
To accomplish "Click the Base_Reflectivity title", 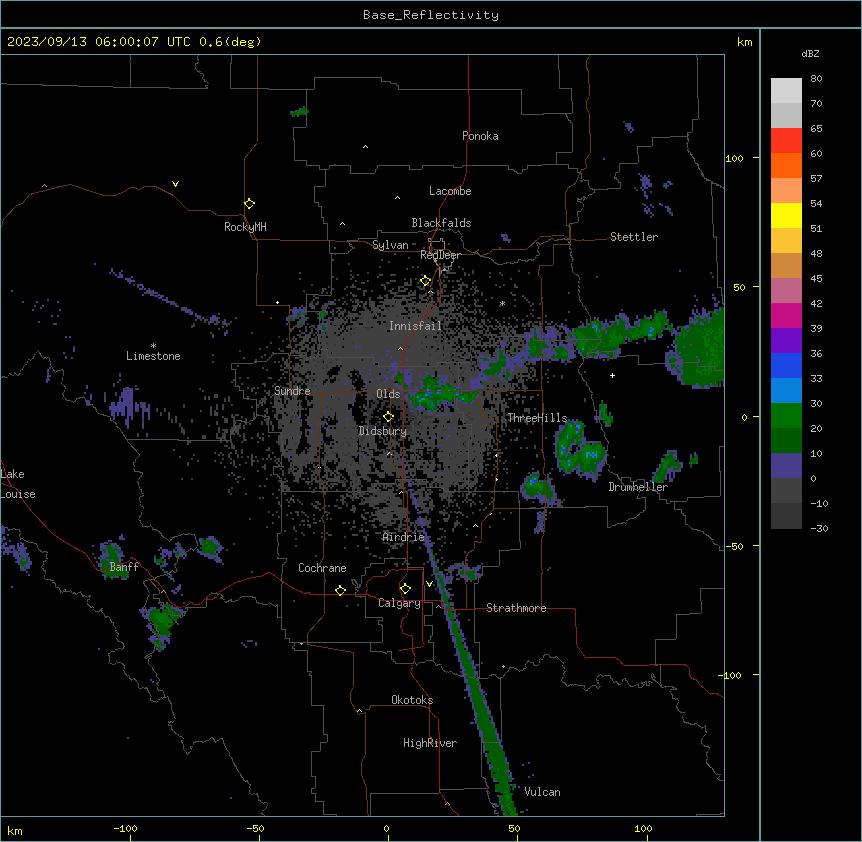I will (431, 15).
